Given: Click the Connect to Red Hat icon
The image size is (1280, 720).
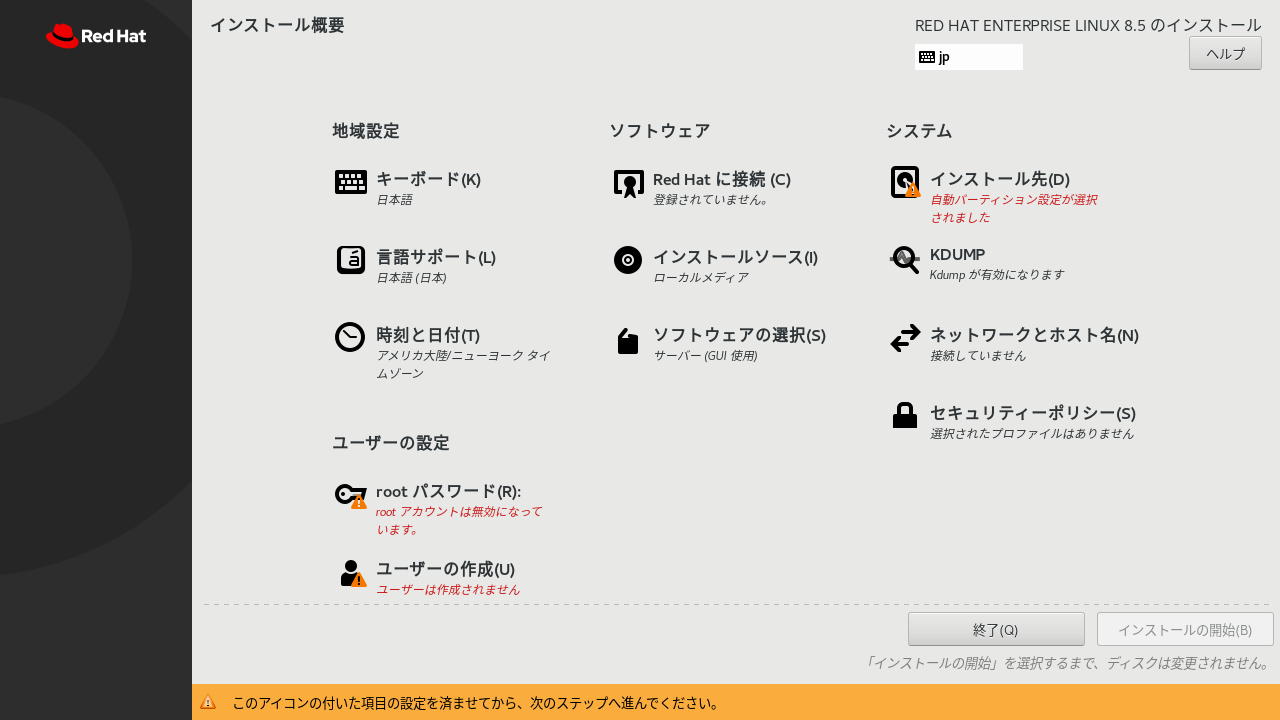Looking at the screenshot, I should pyautogui.click(x=628, y=182).
